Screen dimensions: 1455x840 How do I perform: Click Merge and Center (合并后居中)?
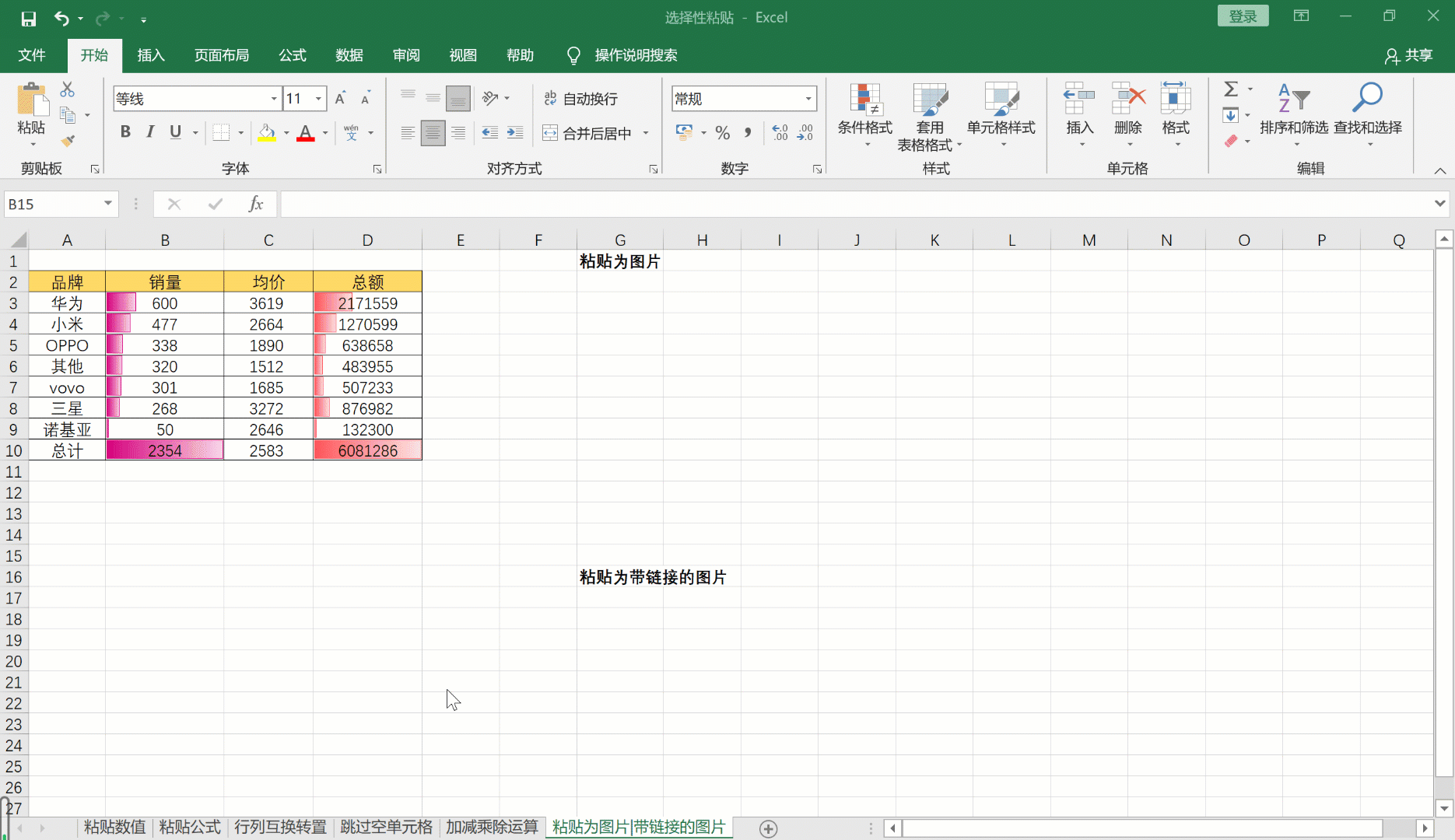(588, 133)
